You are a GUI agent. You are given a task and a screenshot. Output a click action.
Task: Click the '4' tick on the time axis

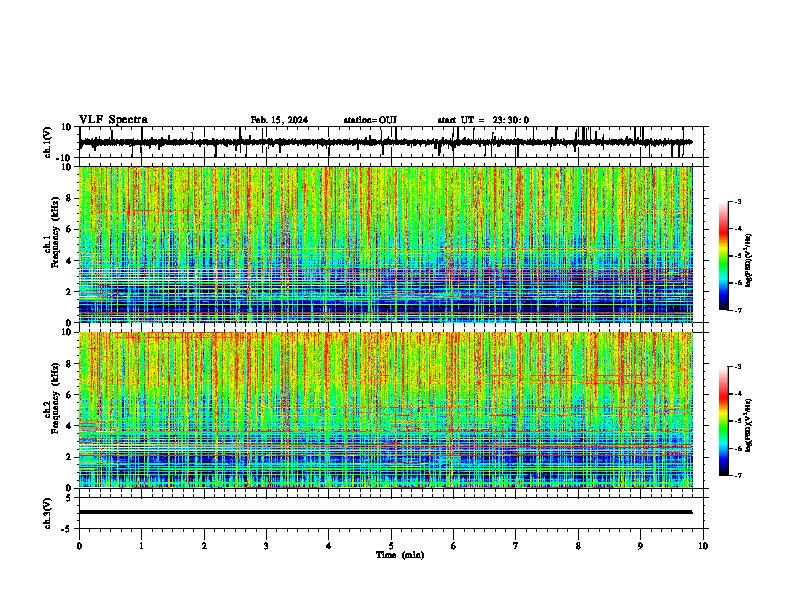click(329, 546)
